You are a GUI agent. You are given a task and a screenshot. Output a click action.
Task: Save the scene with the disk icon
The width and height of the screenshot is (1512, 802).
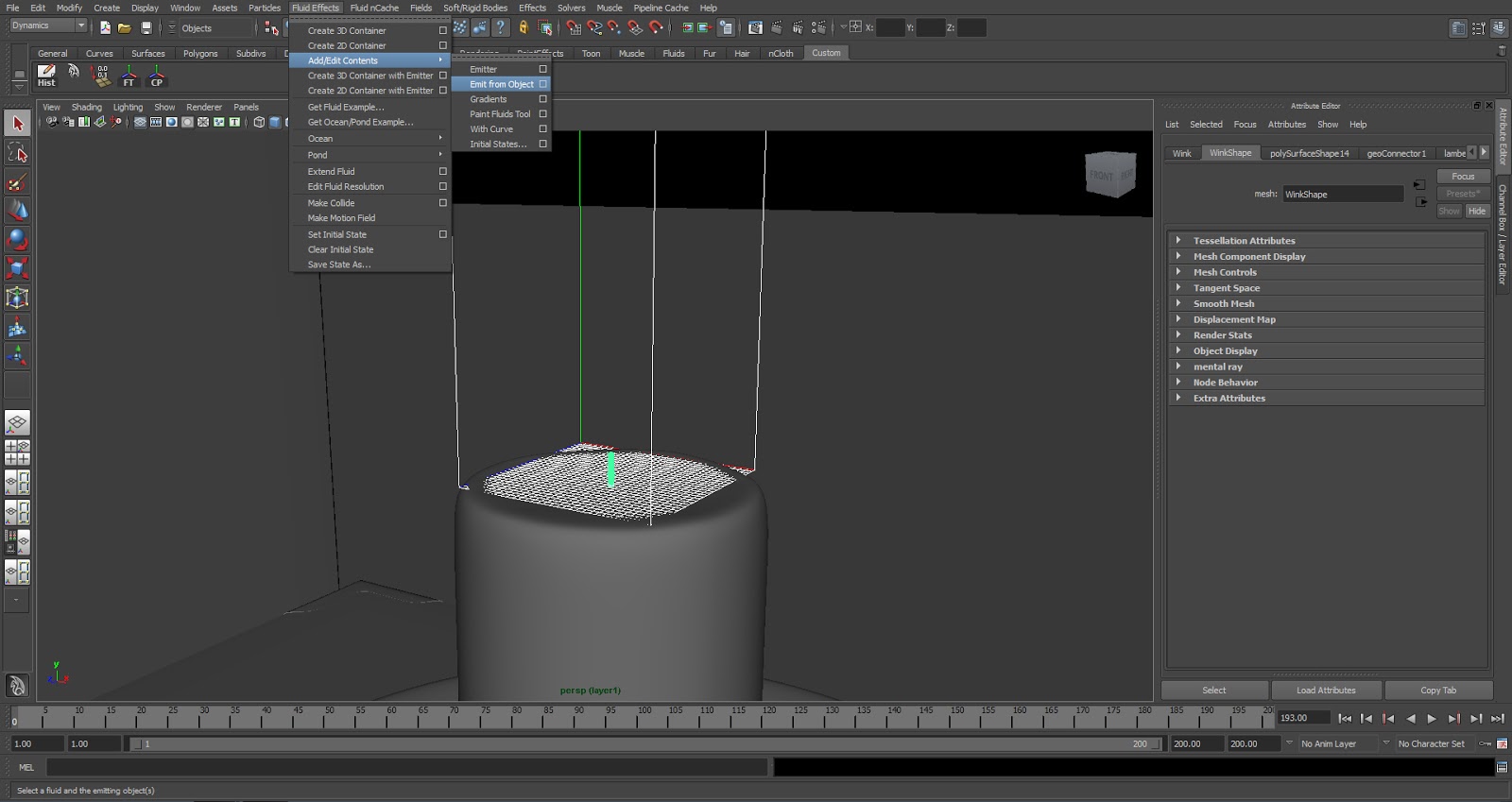(x=146, y=27)
